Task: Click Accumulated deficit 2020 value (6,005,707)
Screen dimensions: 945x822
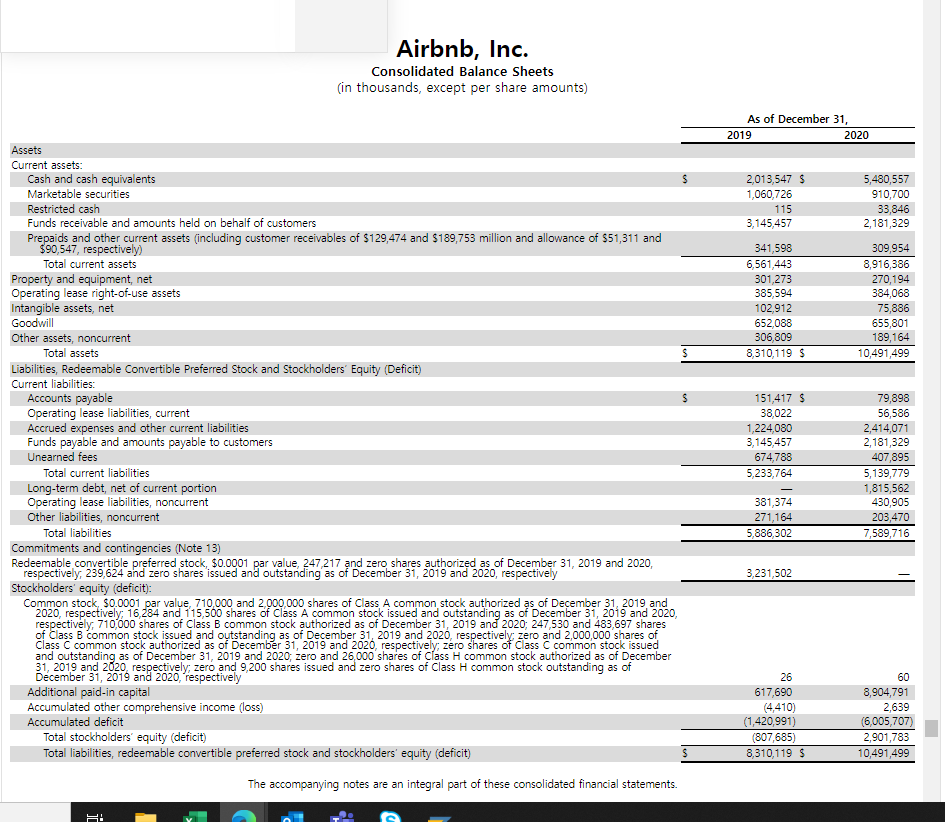Action: 887,721
